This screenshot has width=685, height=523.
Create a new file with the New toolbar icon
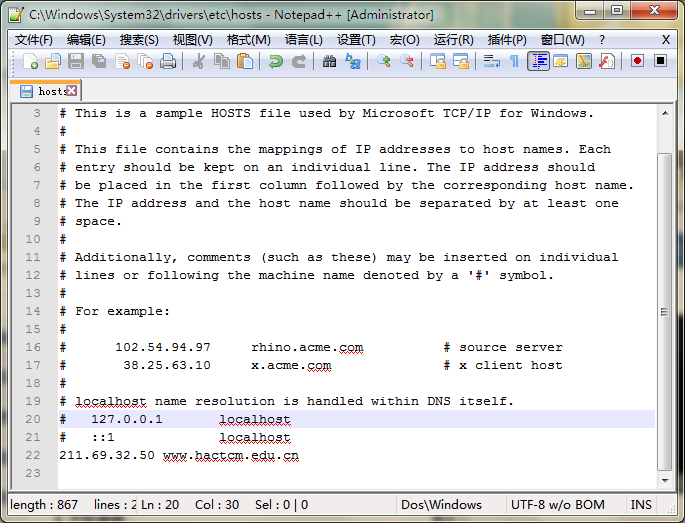click(x=30, y=62)
